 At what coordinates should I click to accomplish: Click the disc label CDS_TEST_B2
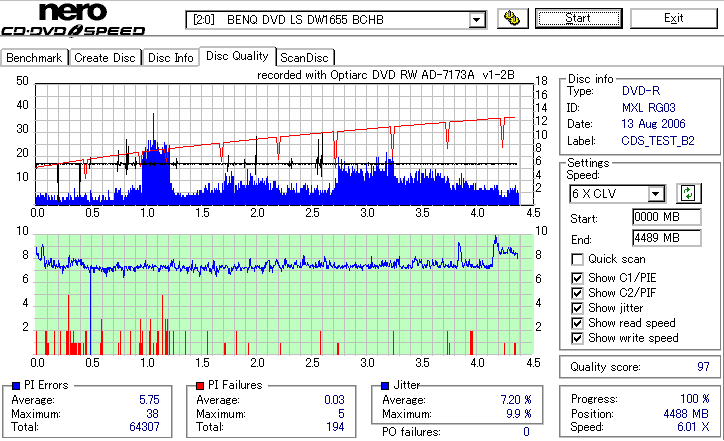[x=658, y=141]
